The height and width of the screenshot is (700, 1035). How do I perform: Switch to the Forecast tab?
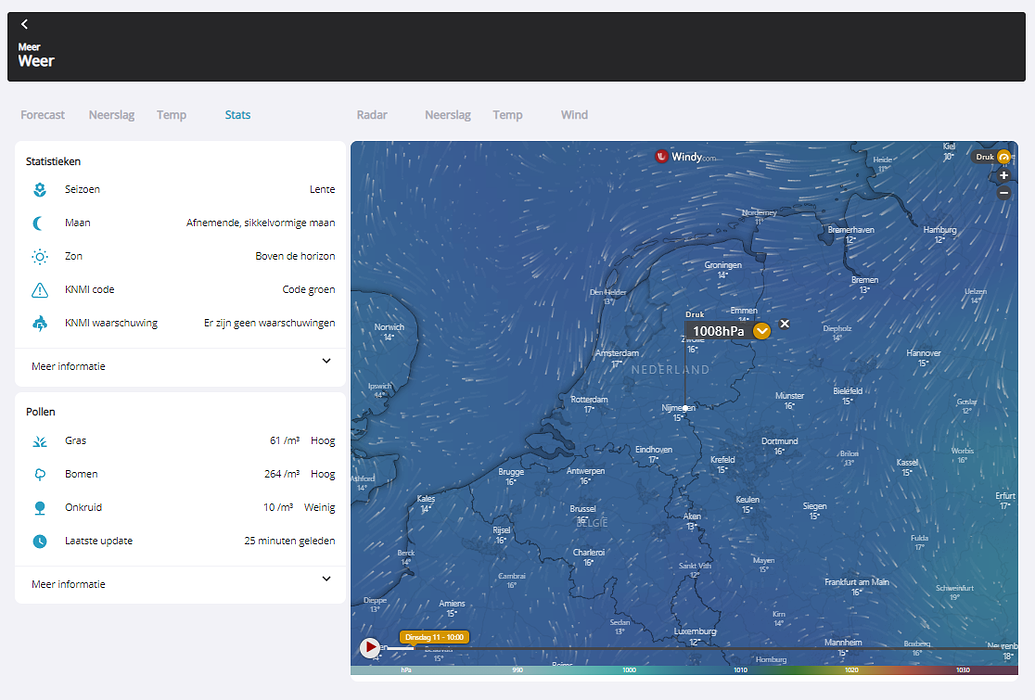(x=43, y=115)
